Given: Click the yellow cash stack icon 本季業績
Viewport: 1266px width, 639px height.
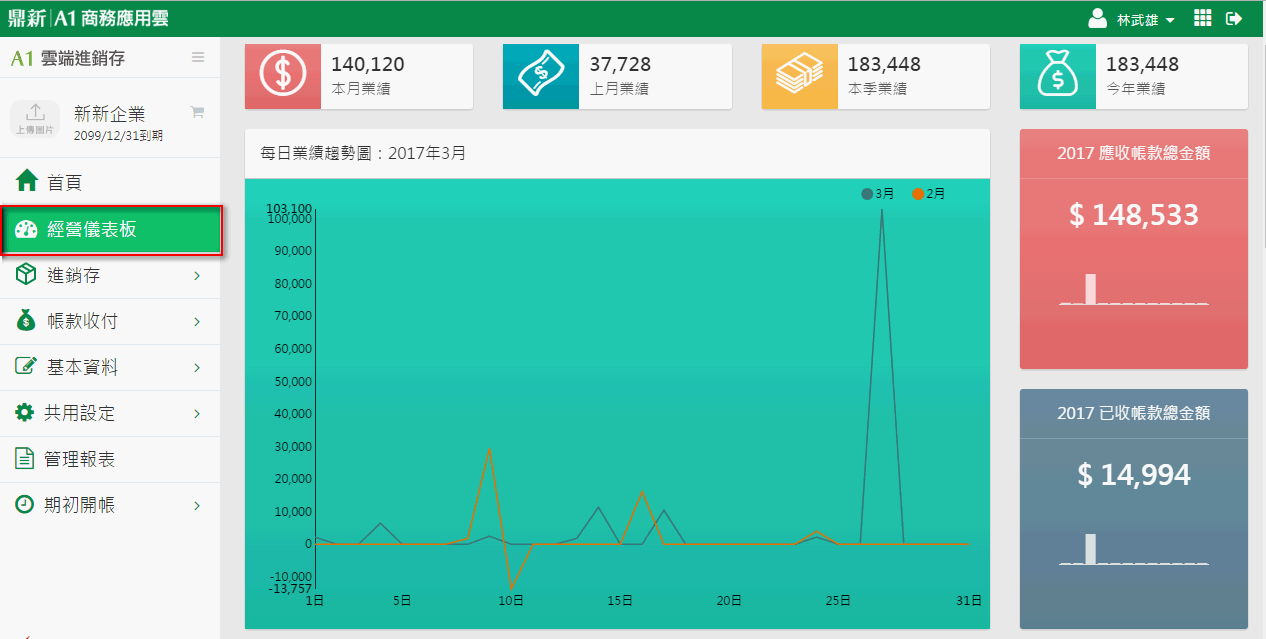Looking at the screenshot, I should point(799,76).
